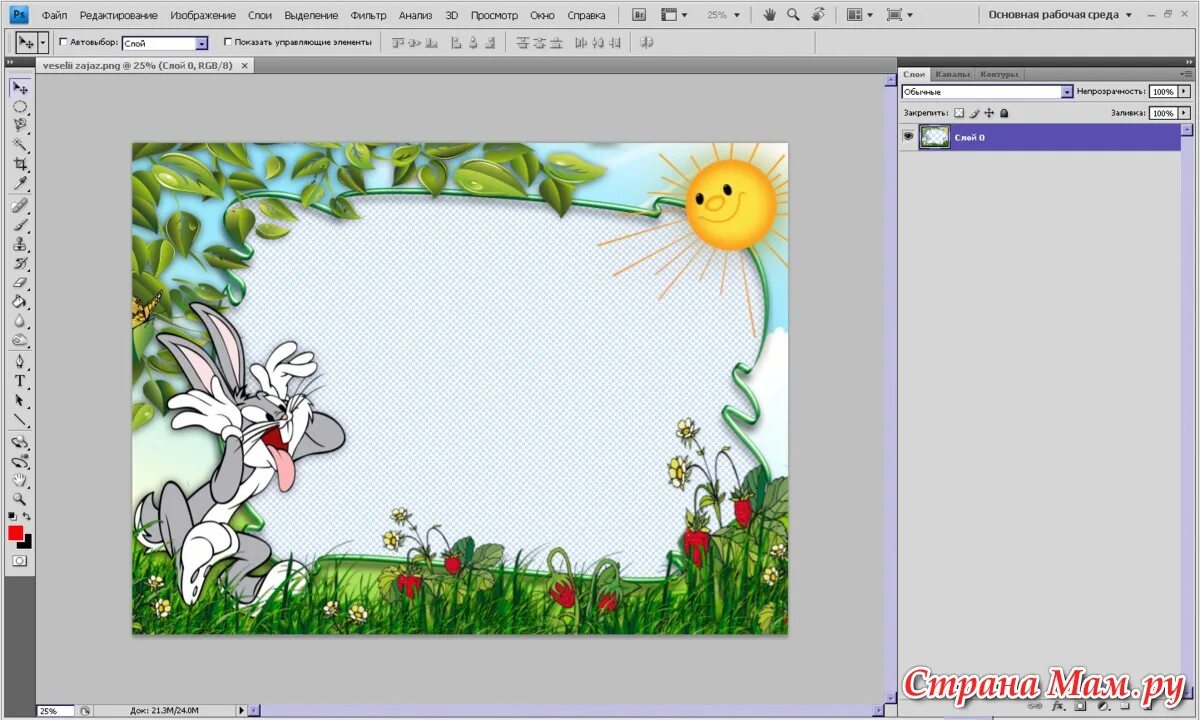Click the Rotate View tool in the application bar
1200x720 pixels.
point(819,15)
